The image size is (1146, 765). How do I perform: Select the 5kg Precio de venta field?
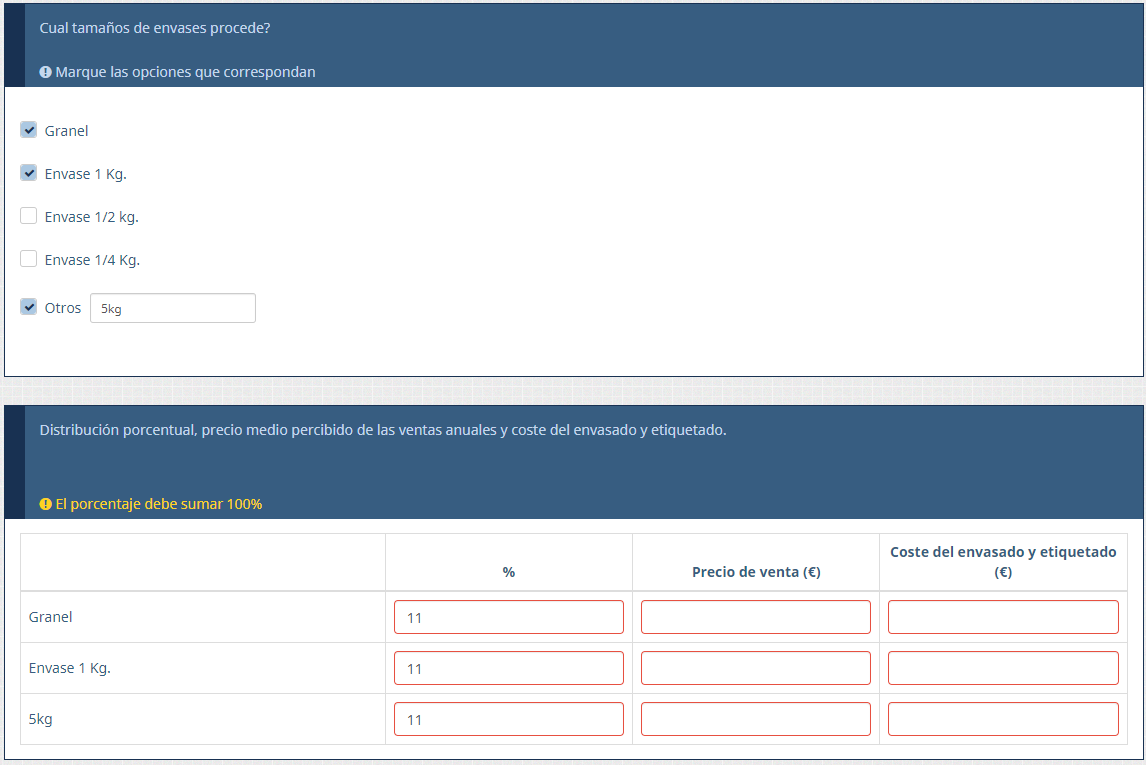click(755, 719)
